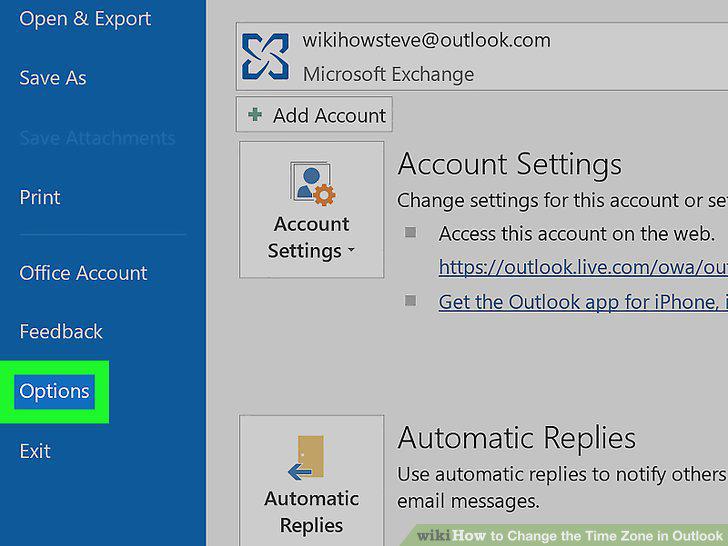Click Get the Outlook app for iPhone link
This screenshot has height=546, width=728.
[x=583, y=302]
